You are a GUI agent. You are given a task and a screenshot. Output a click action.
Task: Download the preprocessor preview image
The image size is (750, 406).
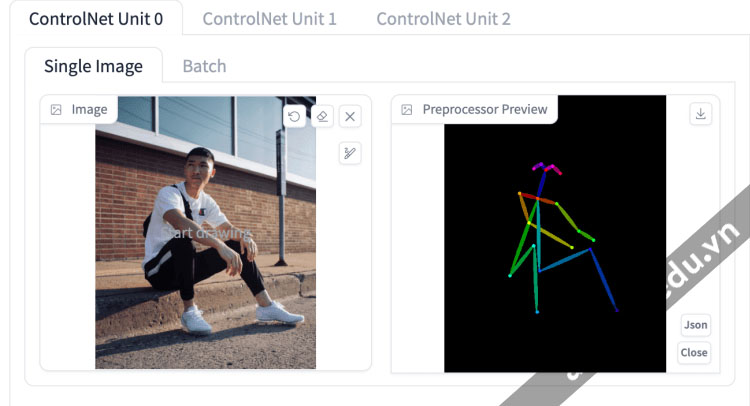pos(700,114)
